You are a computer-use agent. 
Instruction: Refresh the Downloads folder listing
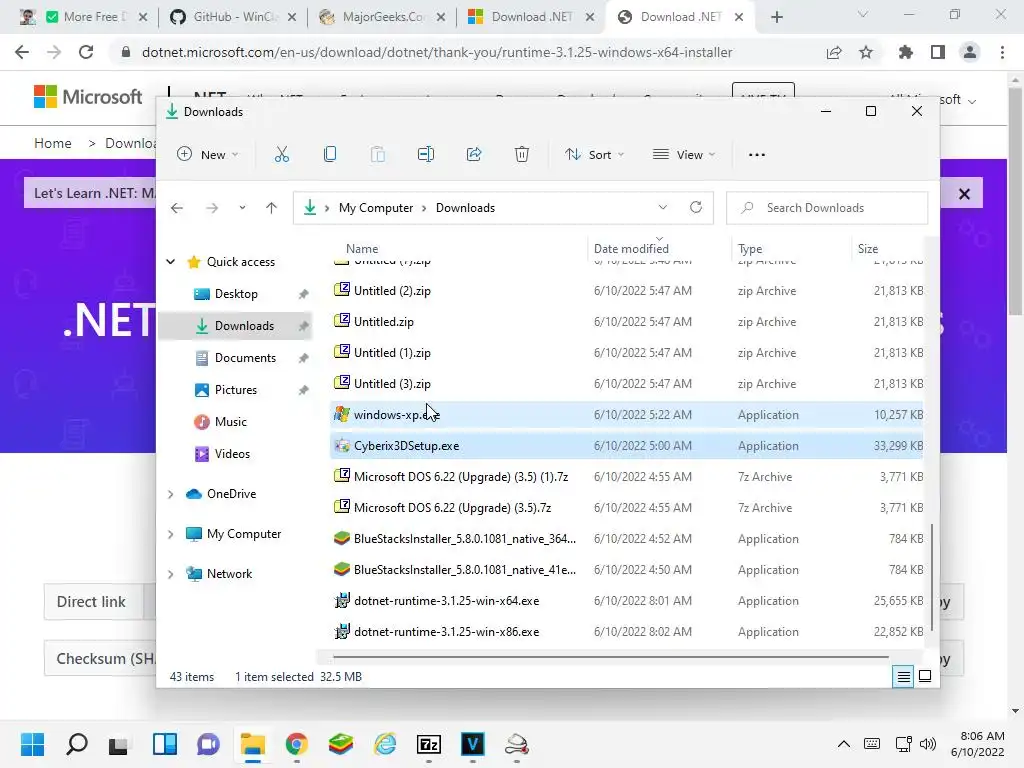(696, 208)
